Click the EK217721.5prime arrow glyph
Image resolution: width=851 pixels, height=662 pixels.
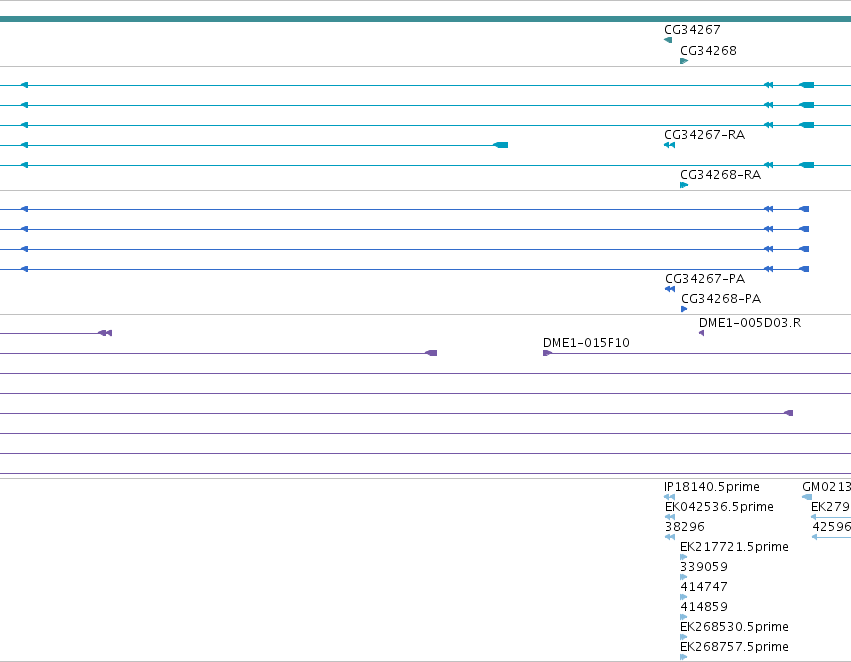(x=684, y=557)
